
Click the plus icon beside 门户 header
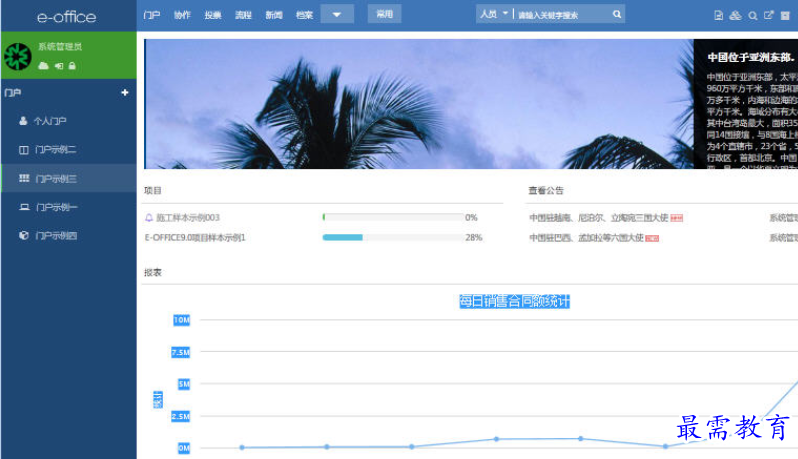[x=125, y=93]
